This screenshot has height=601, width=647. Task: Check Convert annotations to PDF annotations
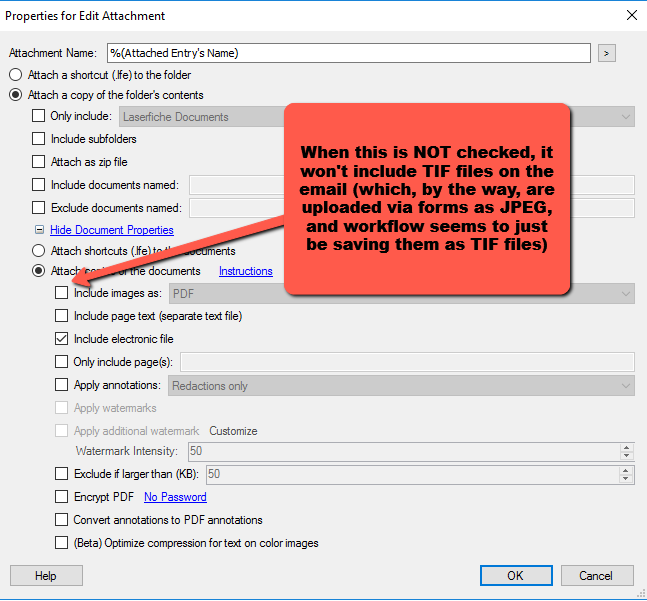click(61, 520)
